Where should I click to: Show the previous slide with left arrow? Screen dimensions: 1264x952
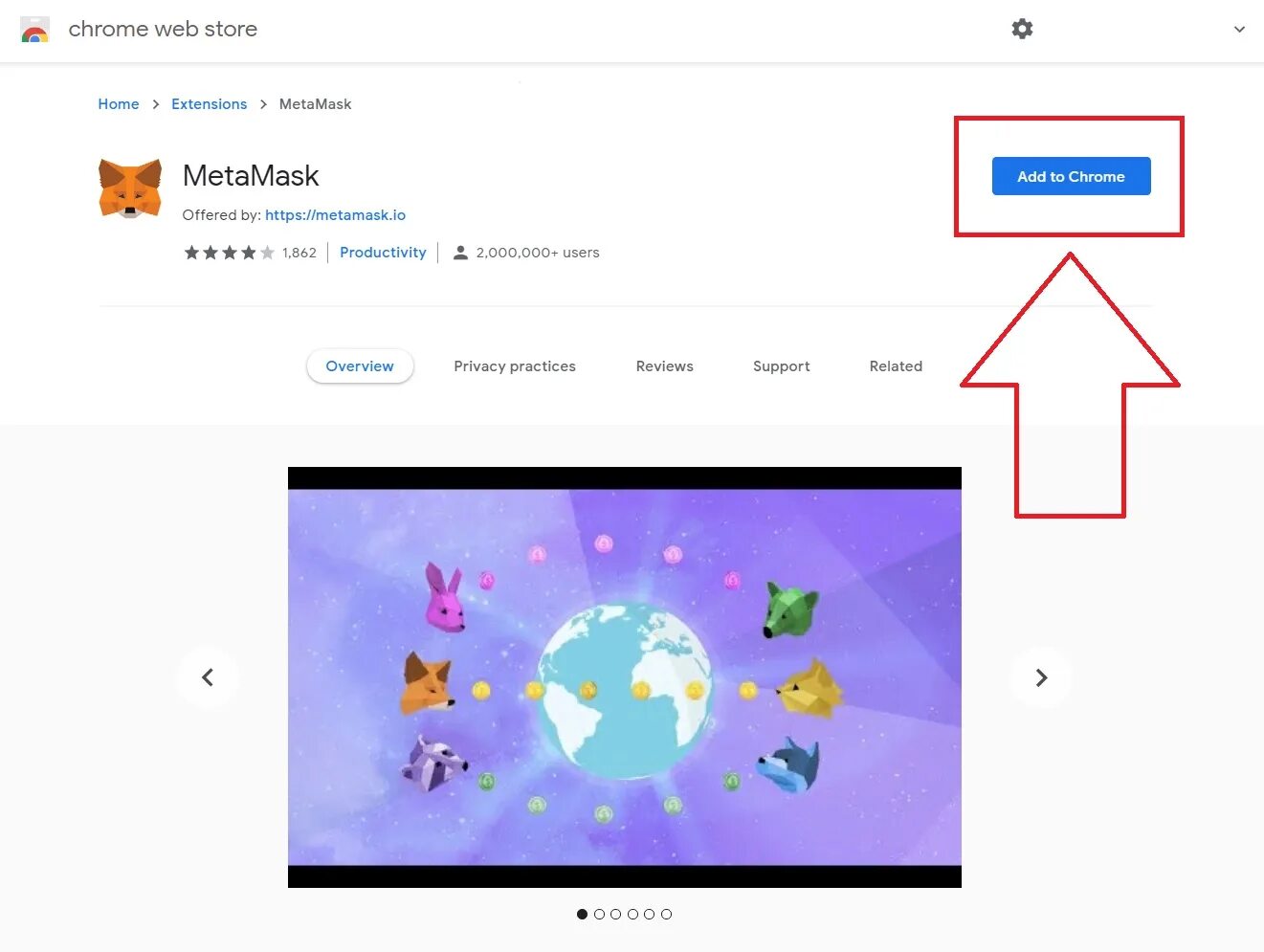pos(208,677)
